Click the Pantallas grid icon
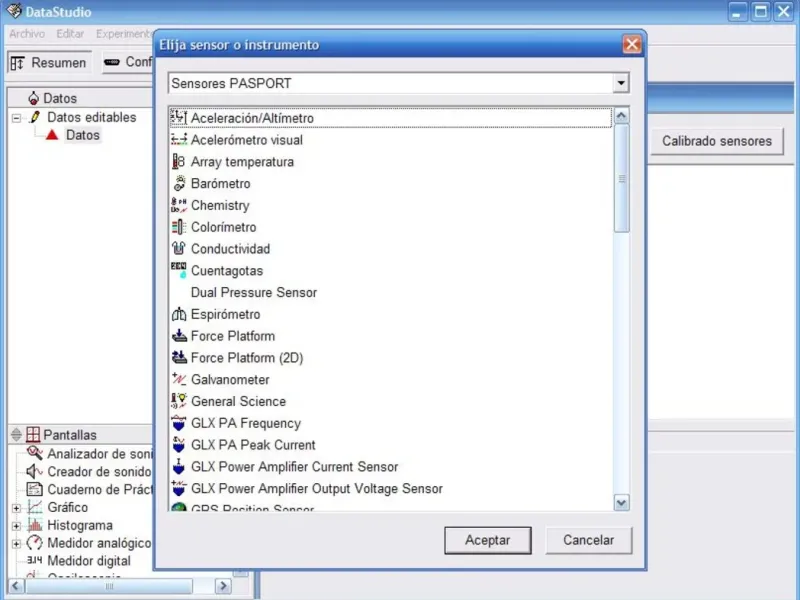The image size is (800, 600). 33,434
